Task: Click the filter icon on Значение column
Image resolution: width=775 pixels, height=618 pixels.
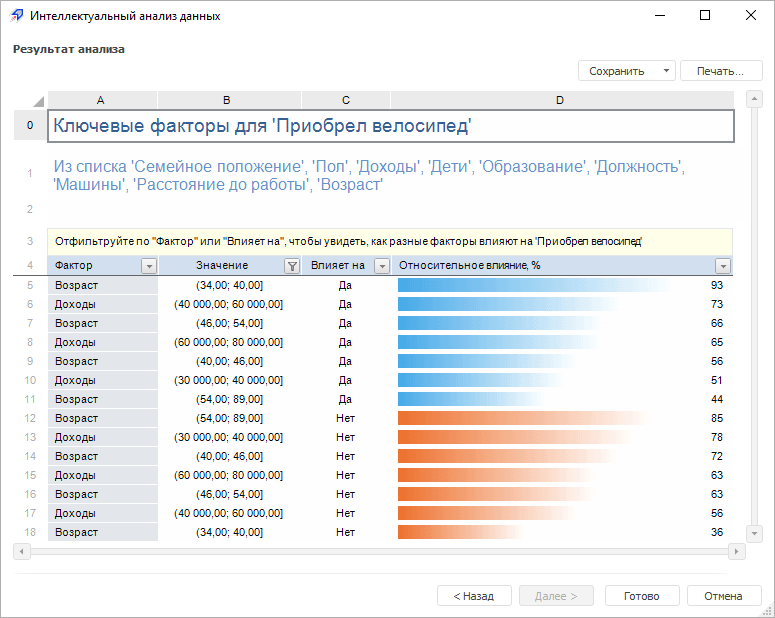Action: (x=291, y=266)
